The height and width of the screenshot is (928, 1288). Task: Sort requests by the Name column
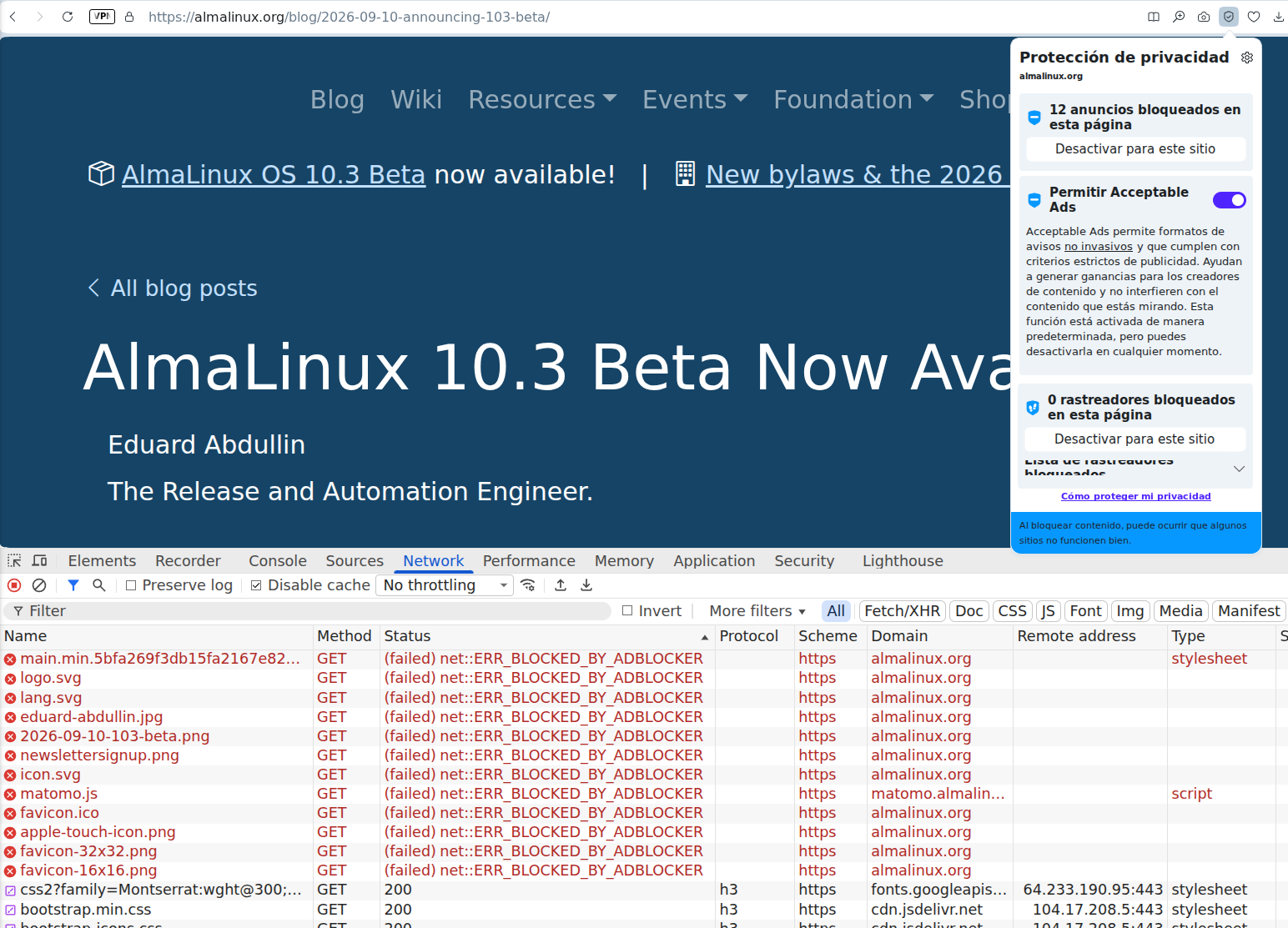157,636
